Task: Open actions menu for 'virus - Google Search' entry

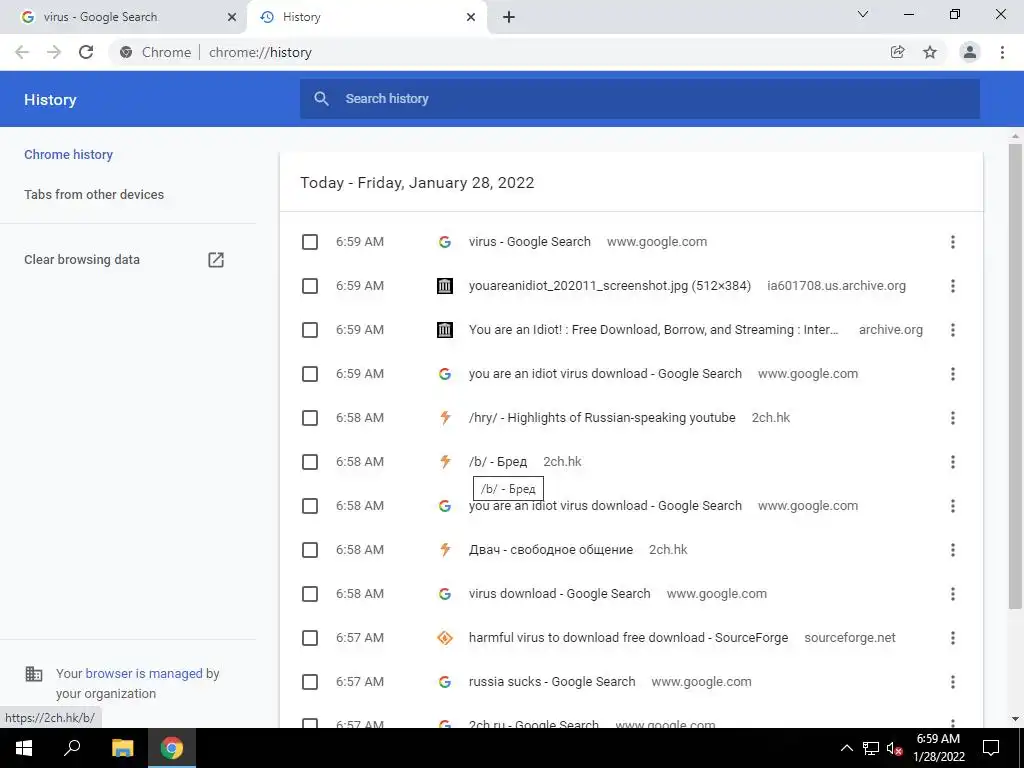Action: click(x=953, y=242)
